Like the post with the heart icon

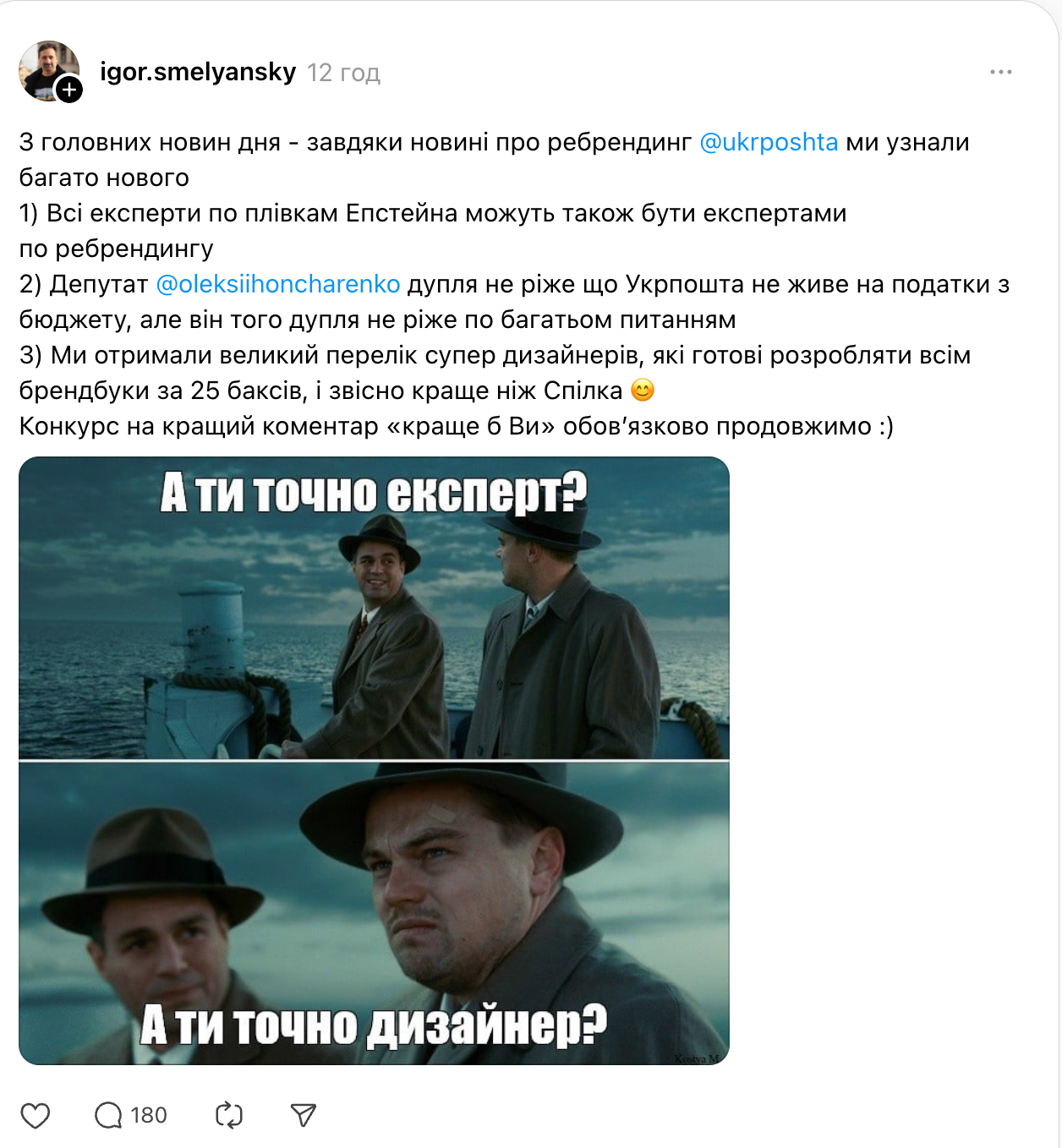(36, 1116)
